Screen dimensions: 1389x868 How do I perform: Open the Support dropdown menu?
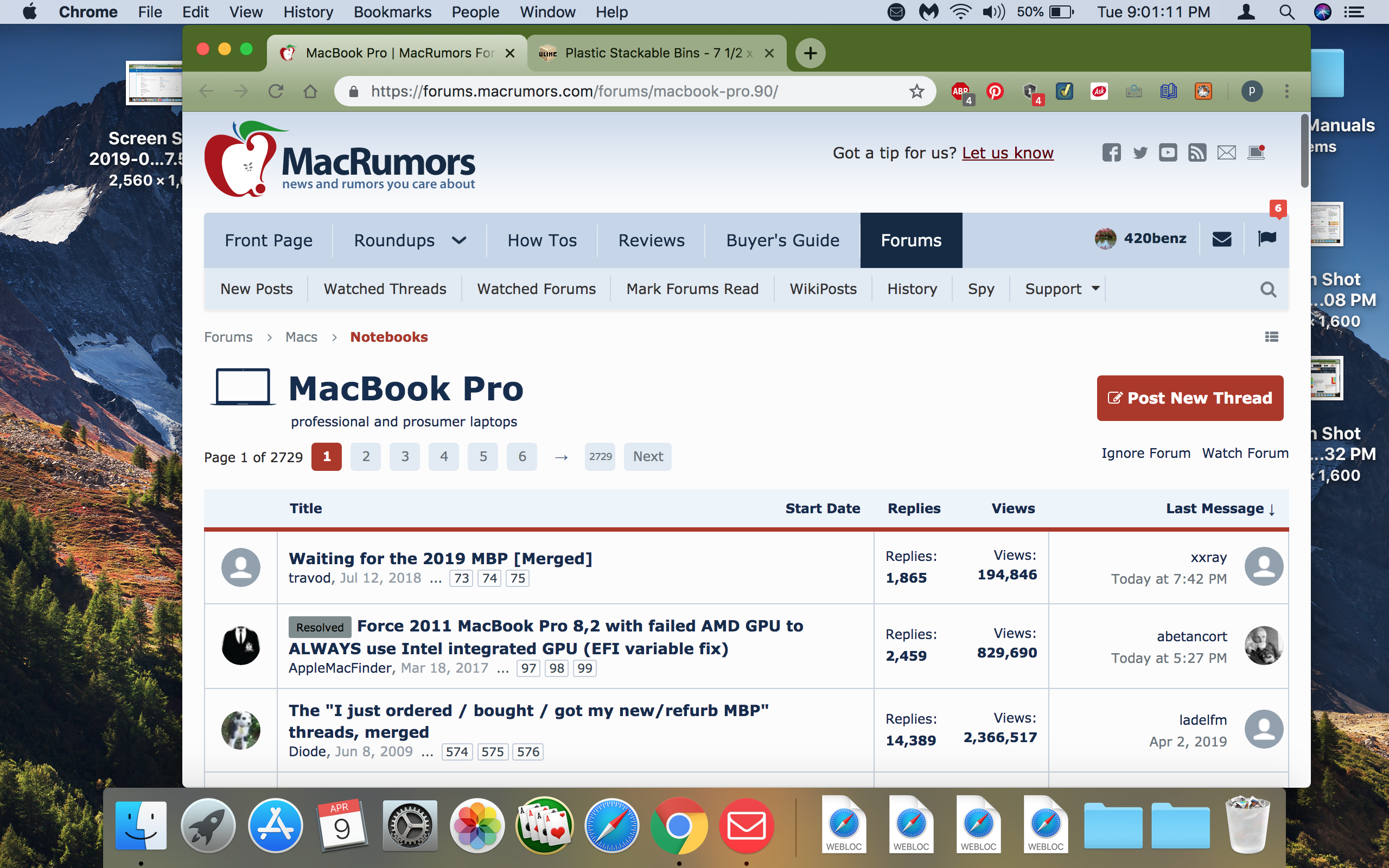(x=1062, y=289)
